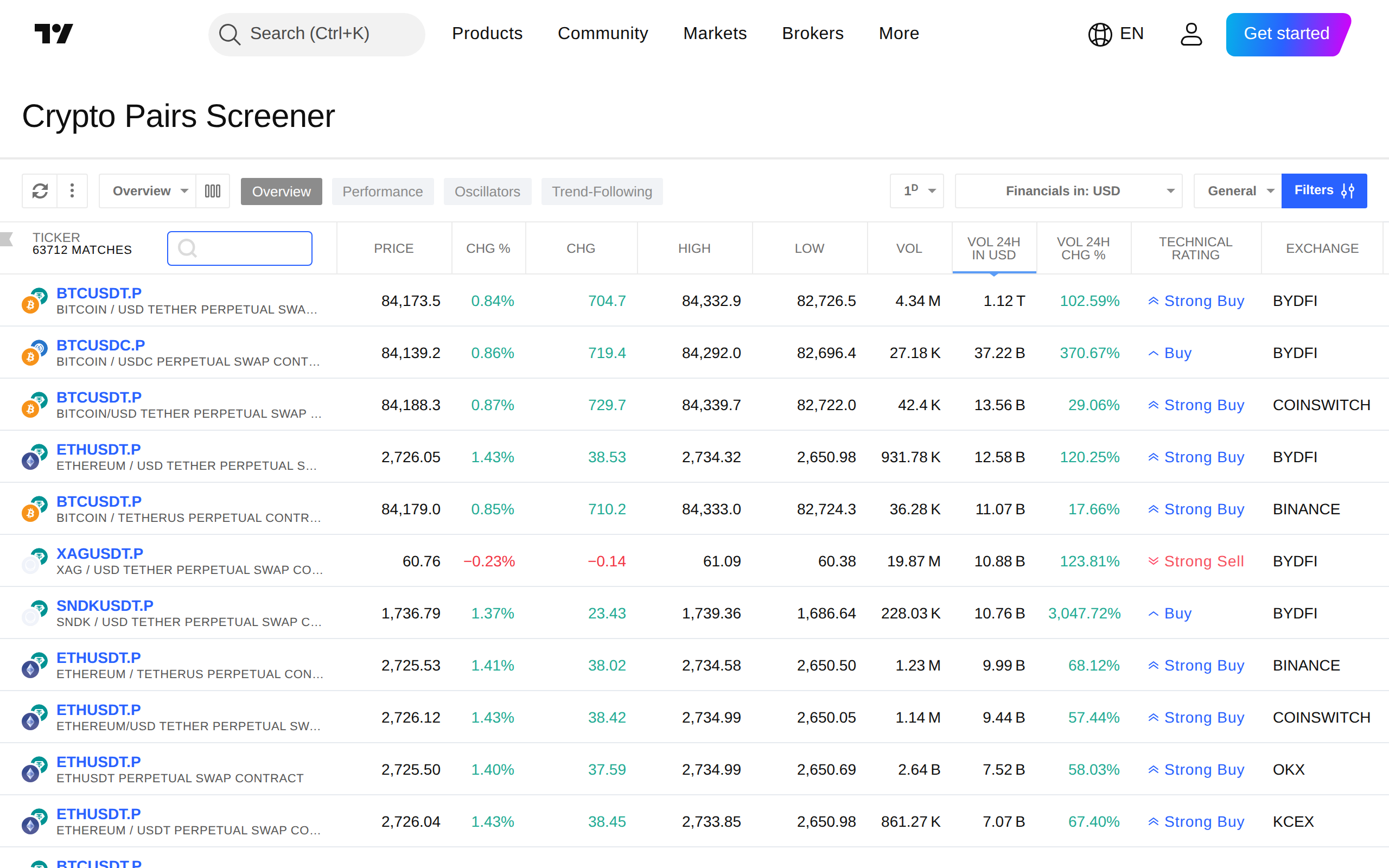This screenshot has width=1389, height=868.
Task: Click the search magnifier icon in header
Action: [x=229, y=34]
